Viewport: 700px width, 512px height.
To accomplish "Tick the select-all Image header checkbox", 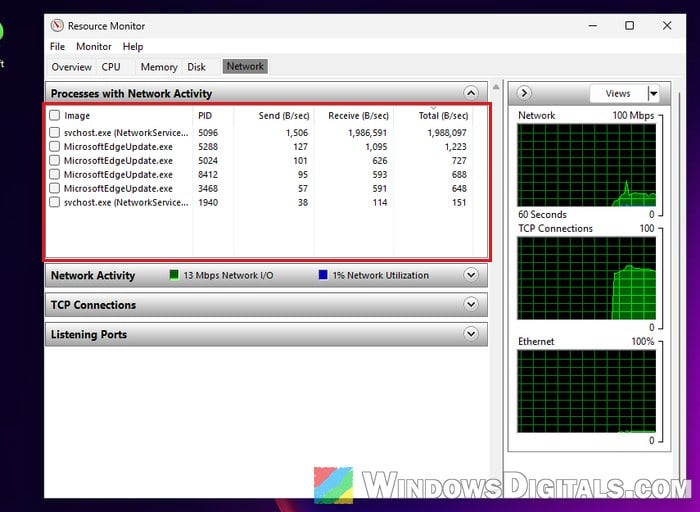I will click(x=54, y=115).
